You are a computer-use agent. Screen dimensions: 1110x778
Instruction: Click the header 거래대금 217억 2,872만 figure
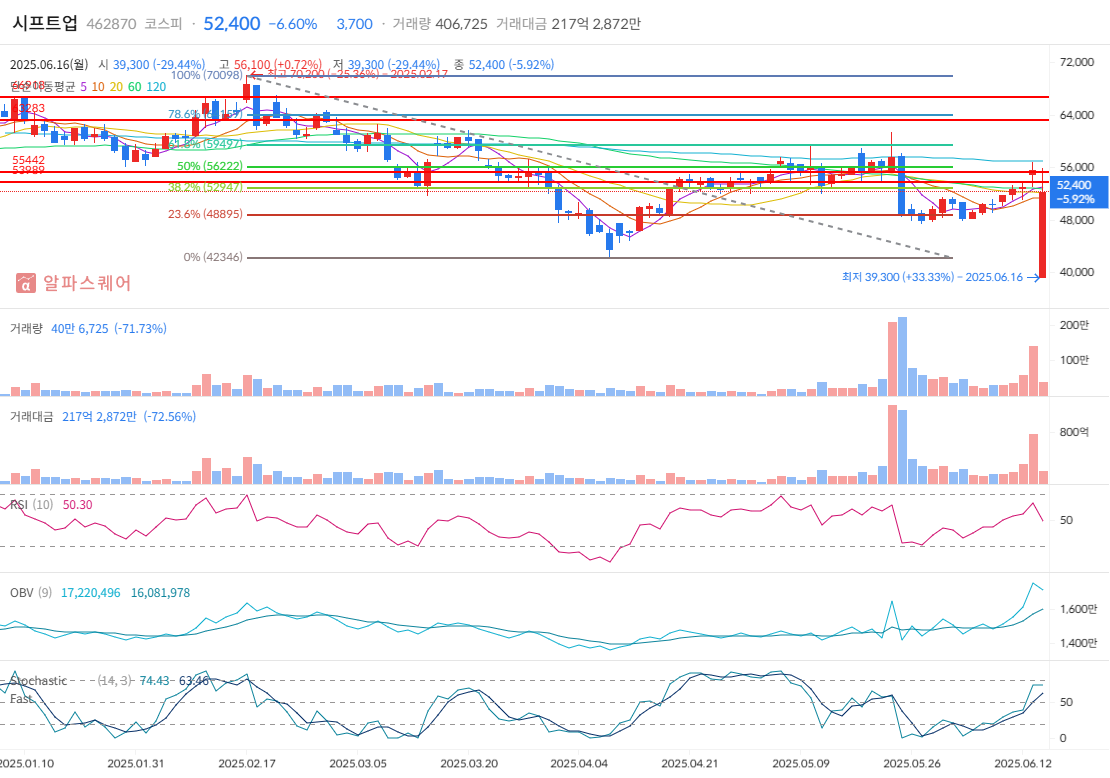click(568, 24)
